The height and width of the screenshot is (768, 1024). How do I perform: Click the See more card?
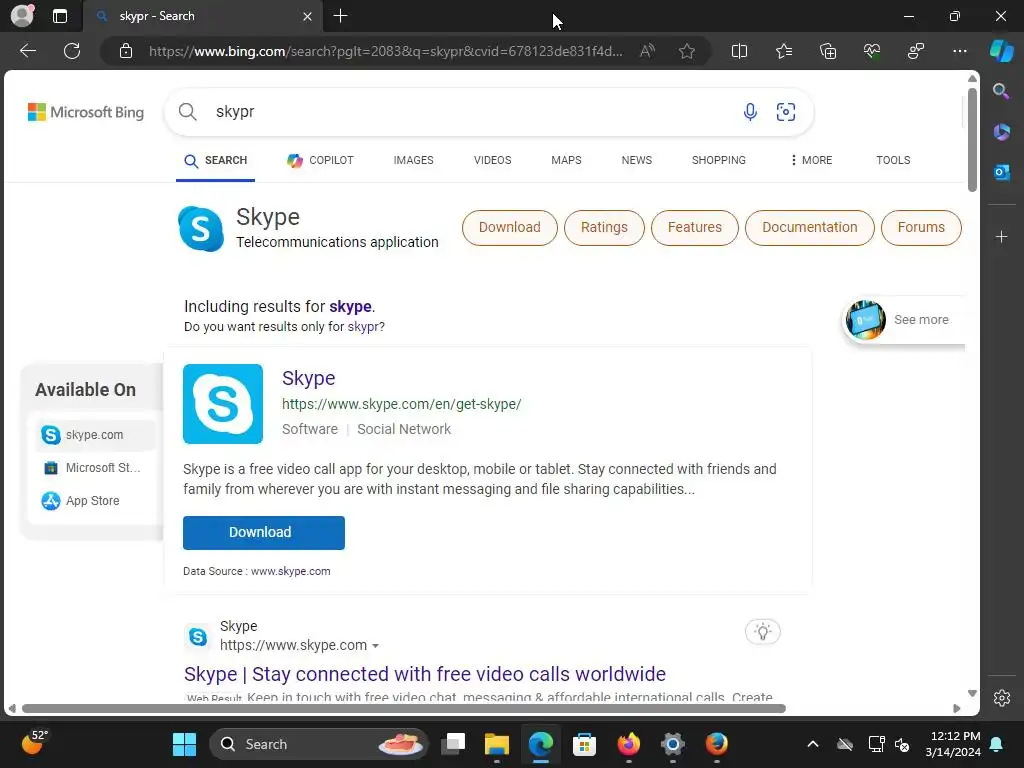tap(904, 320)
